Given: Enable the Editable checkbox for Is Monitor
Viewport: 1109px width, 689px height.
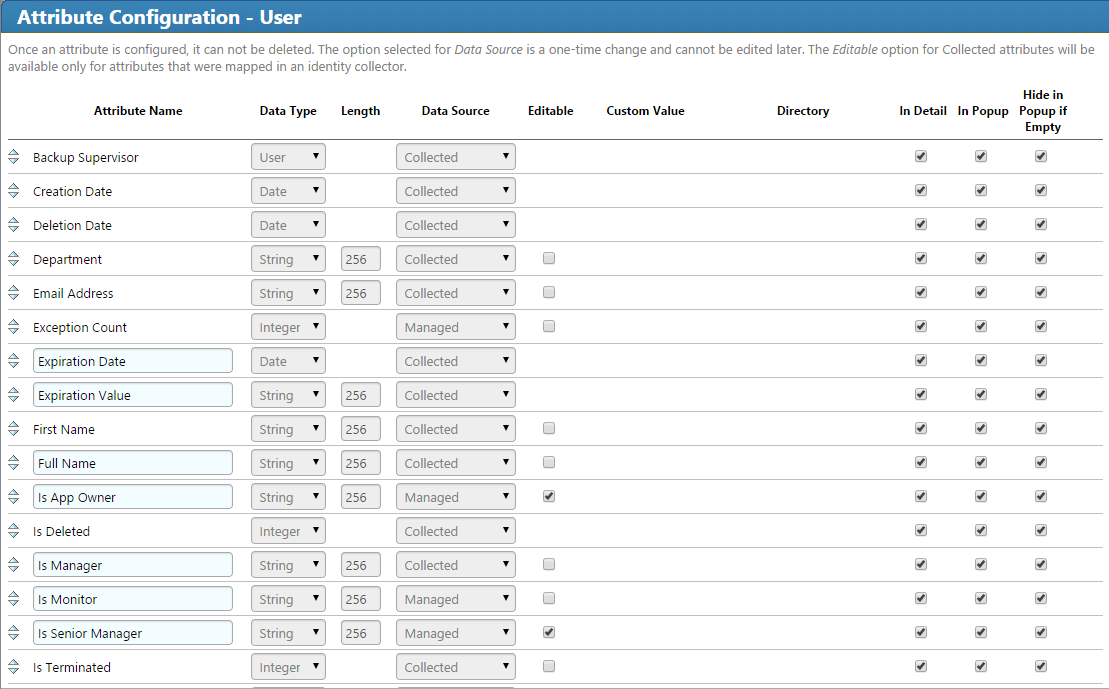Looking at the screenshot, I should click(548, 598).
